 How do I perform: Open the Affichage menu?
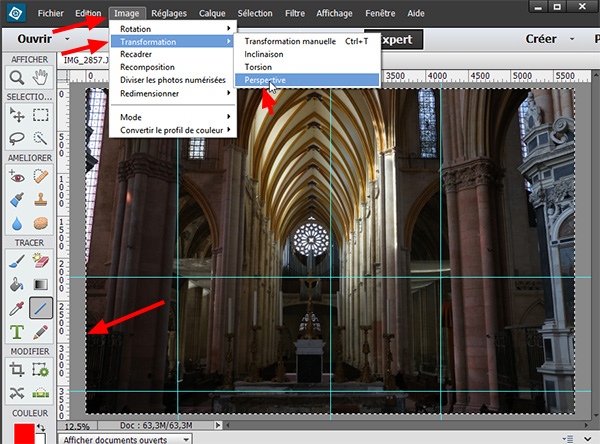[x=334, y=13]
